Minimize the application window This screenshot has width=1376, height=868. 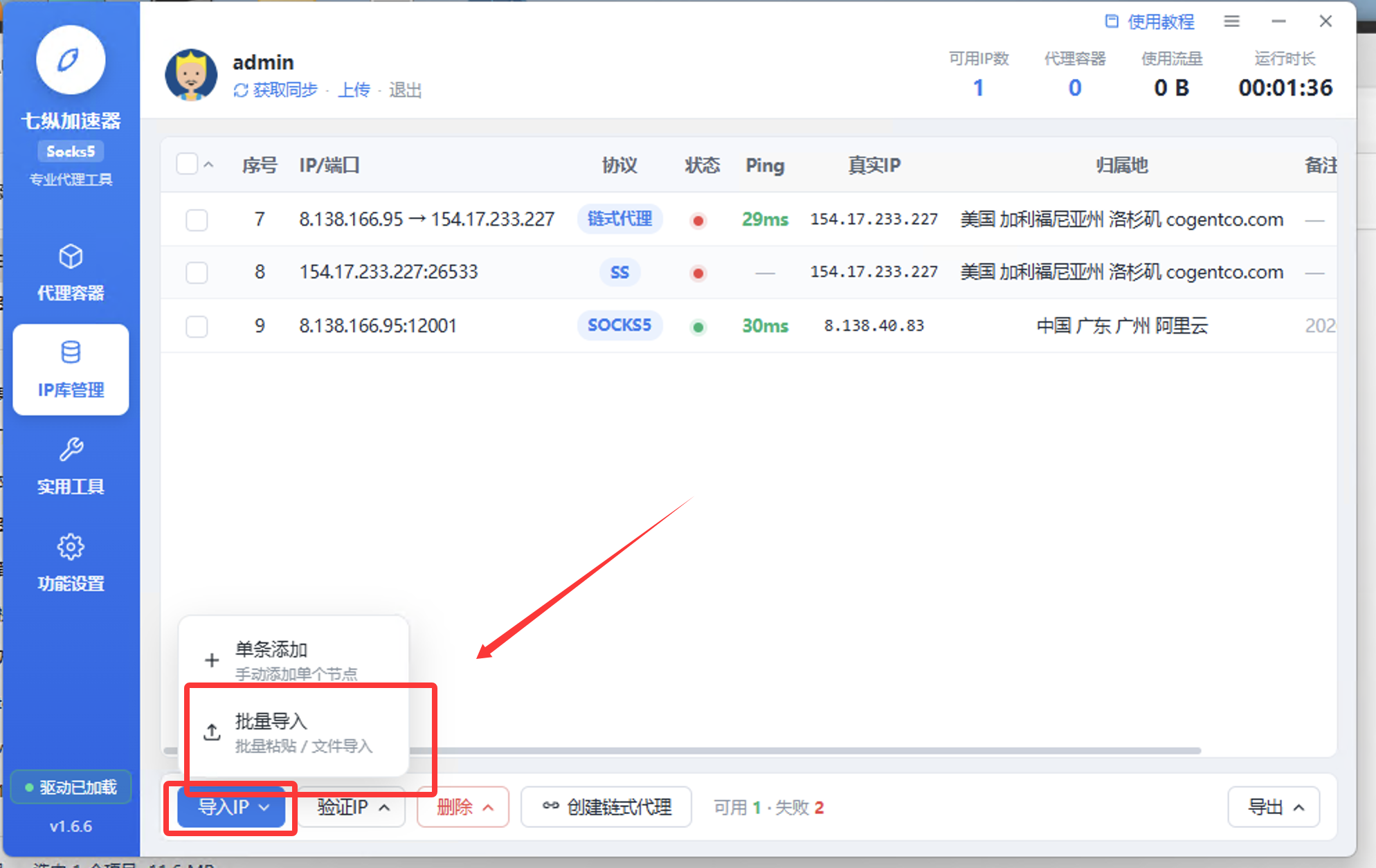pyautogui.click(x=1278, y=21)
